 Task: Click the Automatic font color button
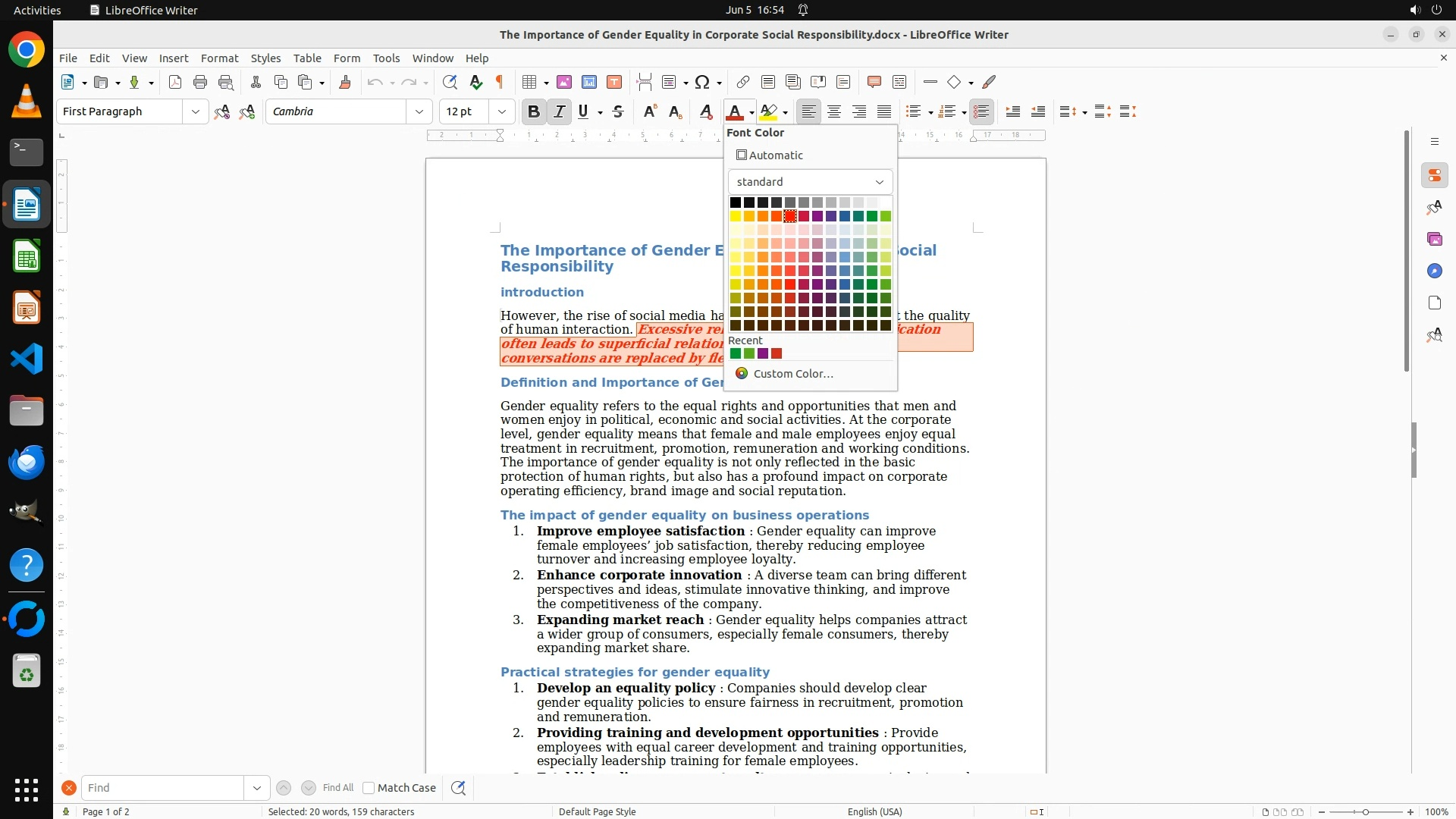770,155
